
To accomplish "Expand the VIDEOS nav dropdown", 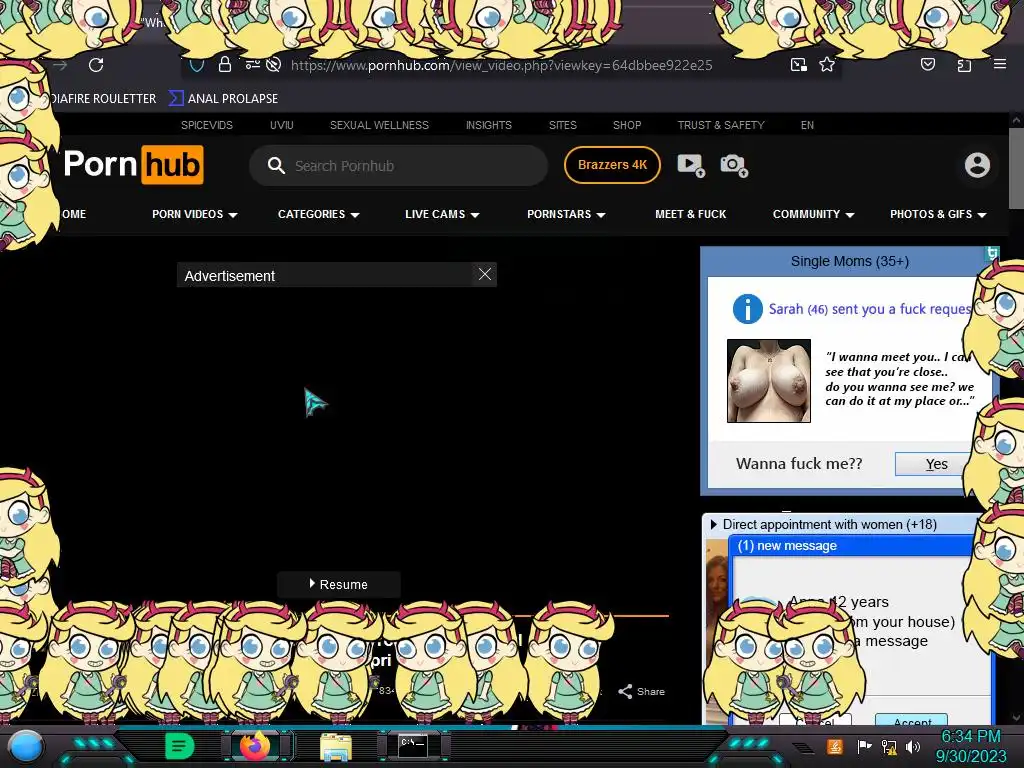I will tap(195, 214).
